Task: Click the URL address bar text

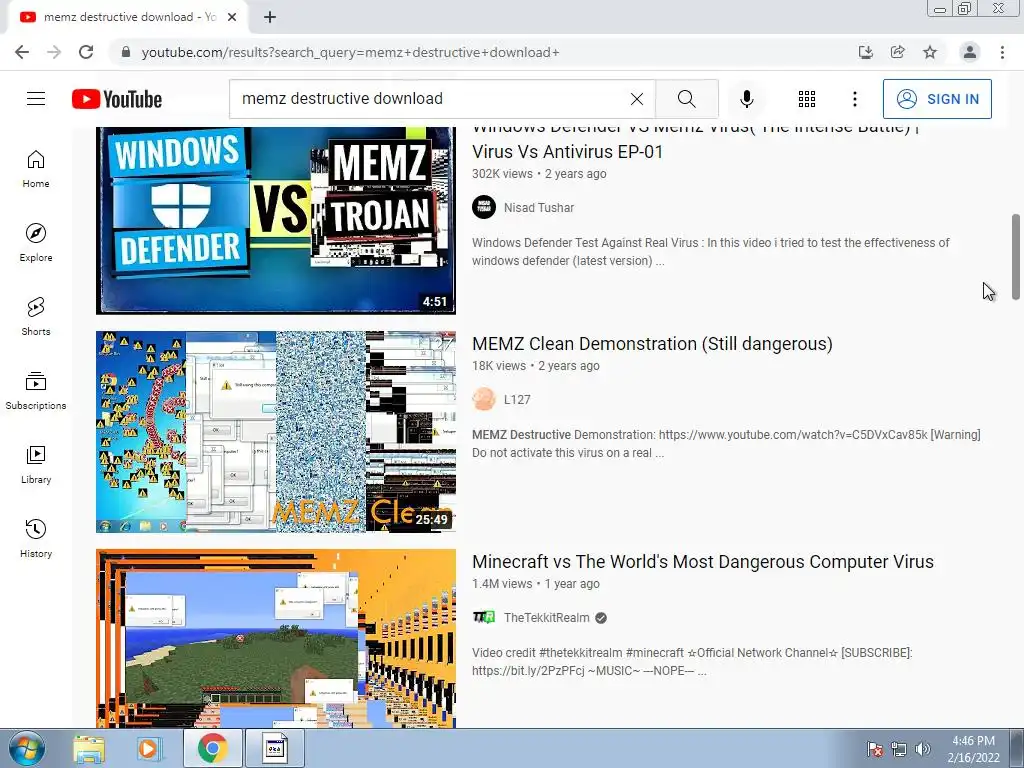Action: [x=350, y=52]
